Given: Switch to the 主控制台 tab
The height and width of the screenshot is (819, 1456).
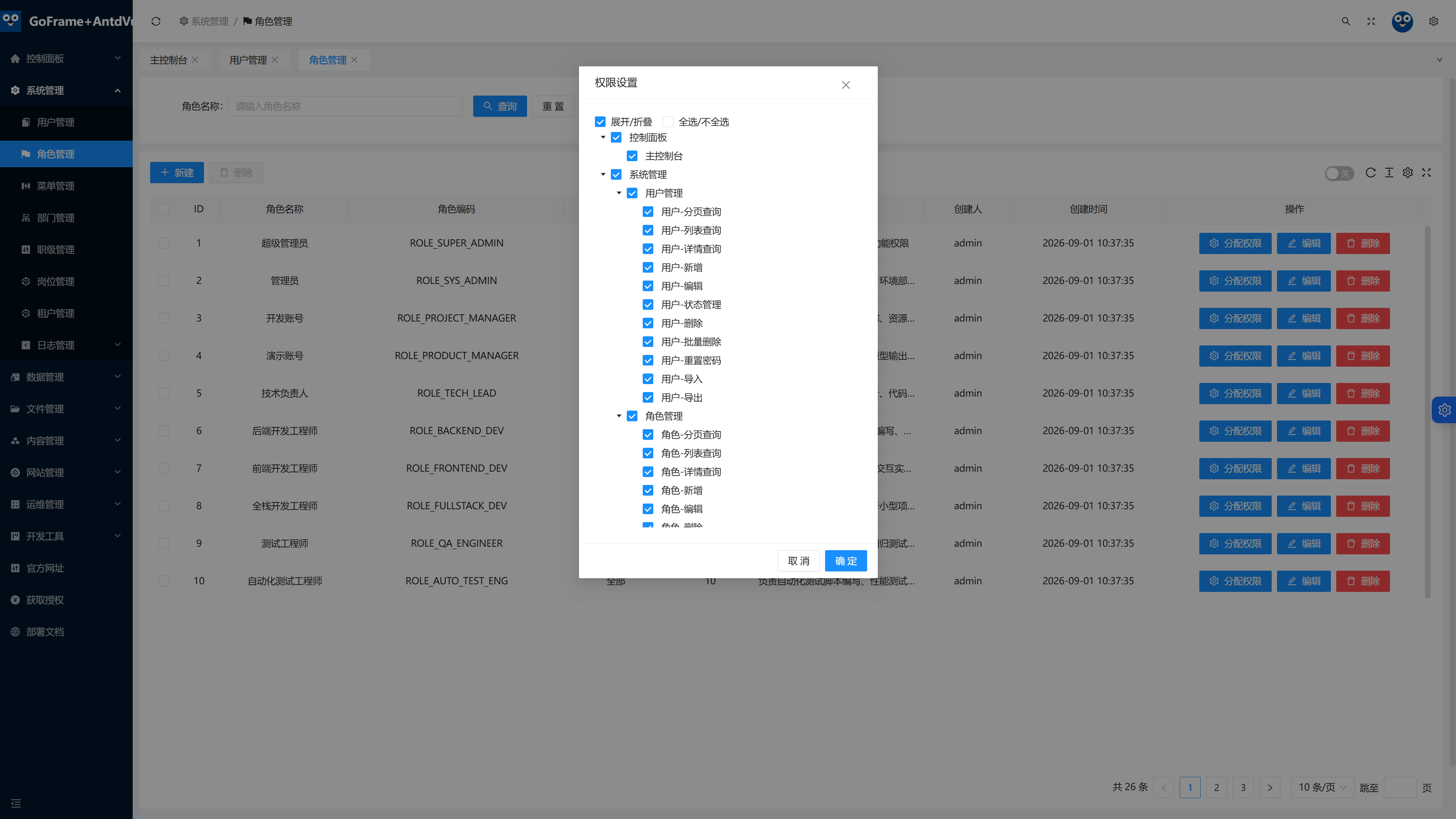Looking at the screenshot, I should click(168, 60).
